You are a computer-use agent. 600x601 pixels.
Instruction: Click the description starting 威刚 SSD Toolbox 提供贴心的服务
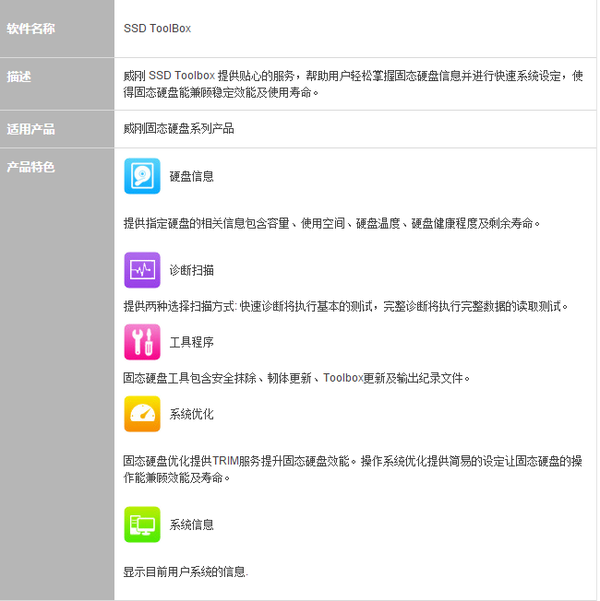pyautogui.click(x=353, y=84)
